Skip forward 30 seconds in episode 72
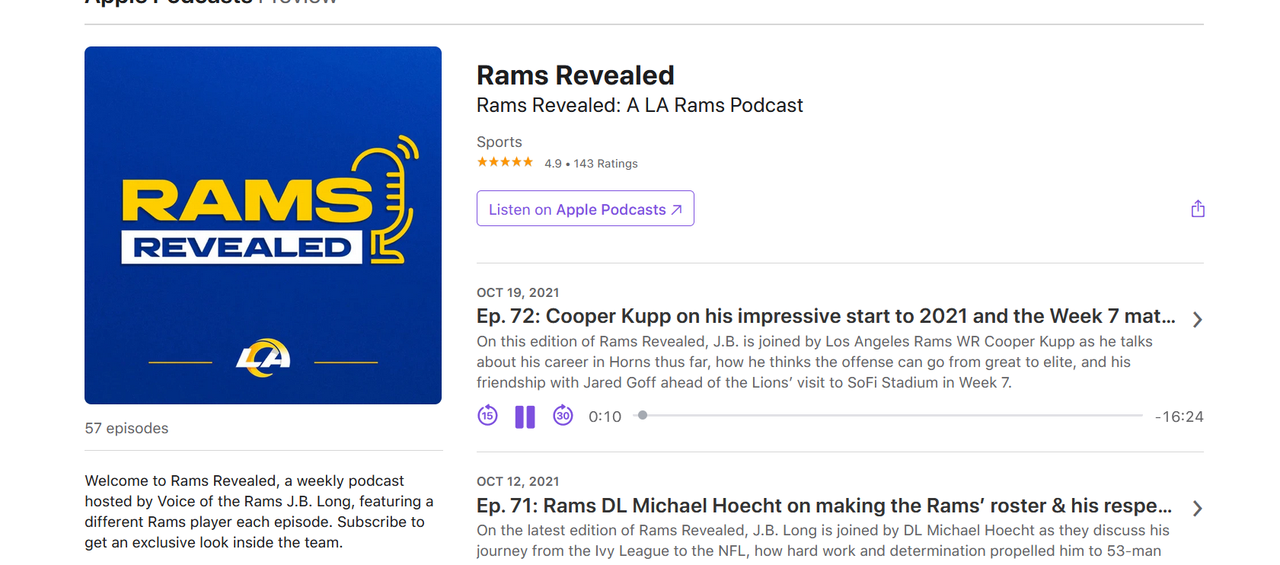 563,416
